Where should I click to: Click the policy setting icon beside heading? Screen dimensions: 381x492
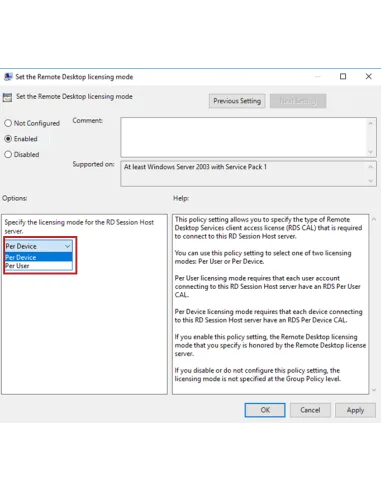click(x=7, y=97)
